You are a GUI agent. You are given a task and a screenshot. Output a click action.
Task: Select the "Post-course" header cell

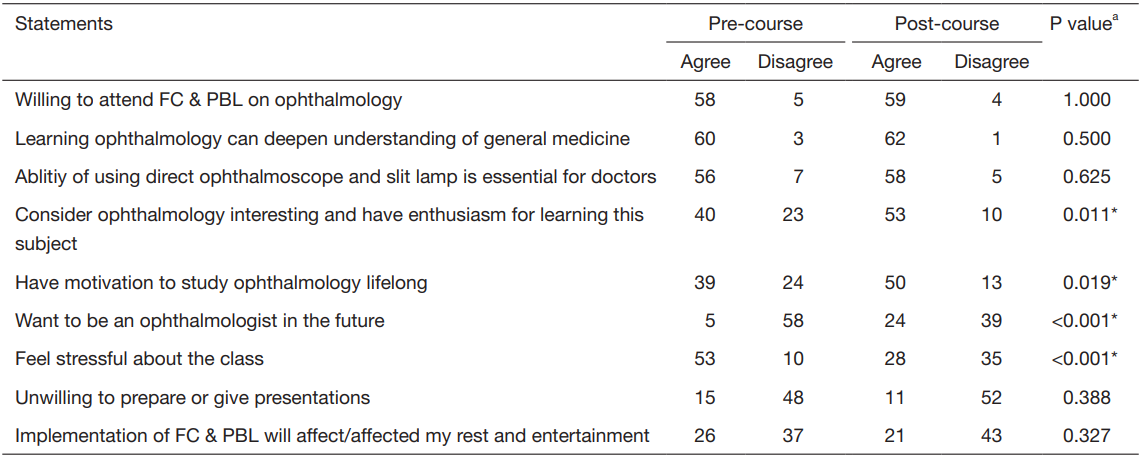[946, 24]
